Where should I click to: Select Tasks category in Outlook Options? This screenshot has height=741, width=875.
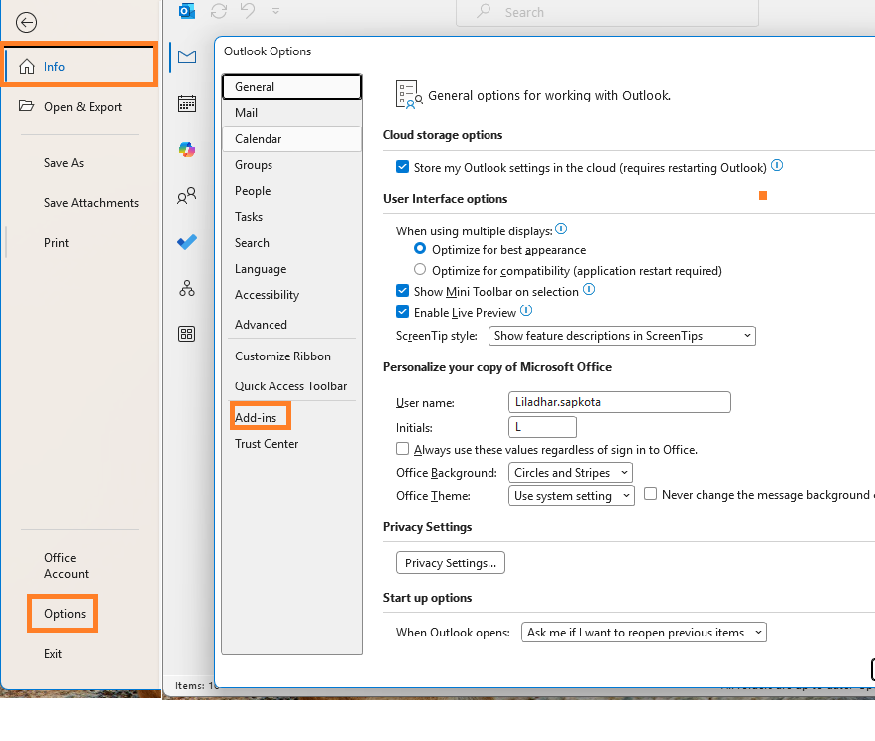click(292, 217)
